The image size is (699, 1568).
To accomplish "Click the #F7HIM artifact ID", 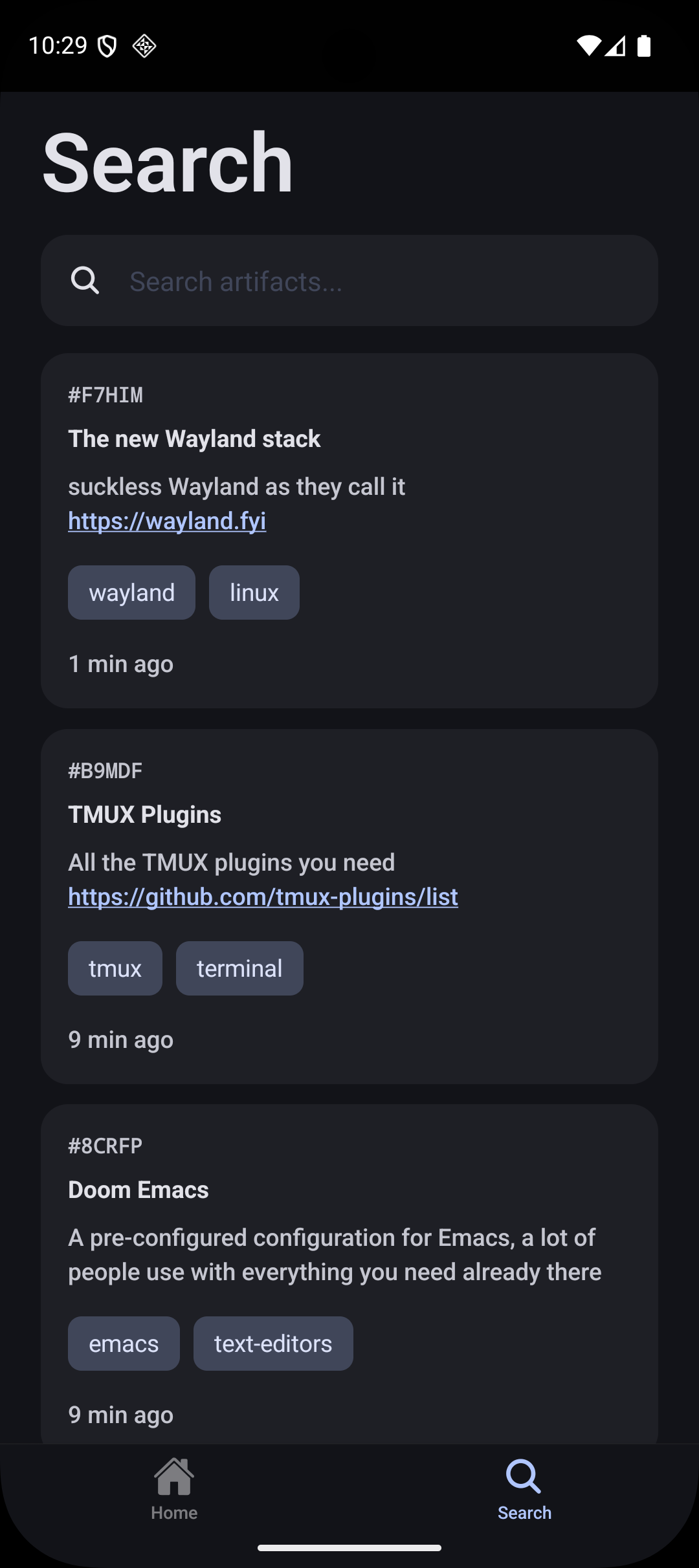I will 105,395.
